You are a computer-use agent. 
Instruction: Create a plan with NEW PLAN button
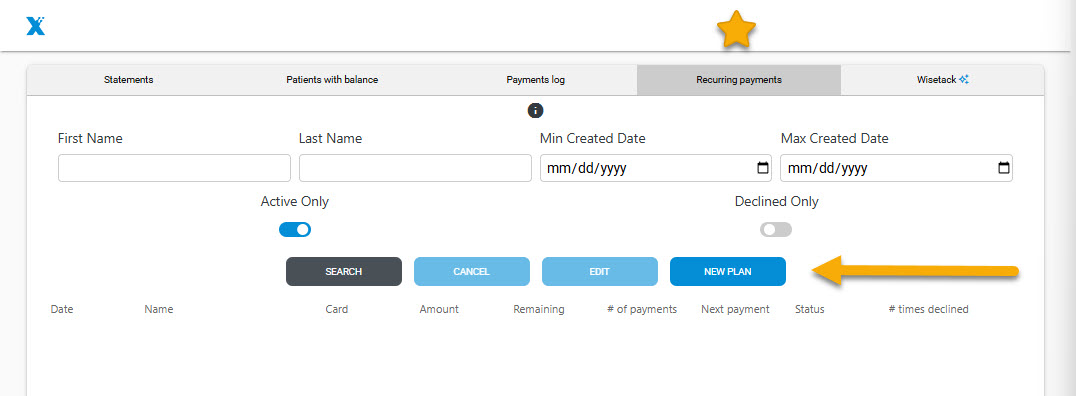pos(727,272)
